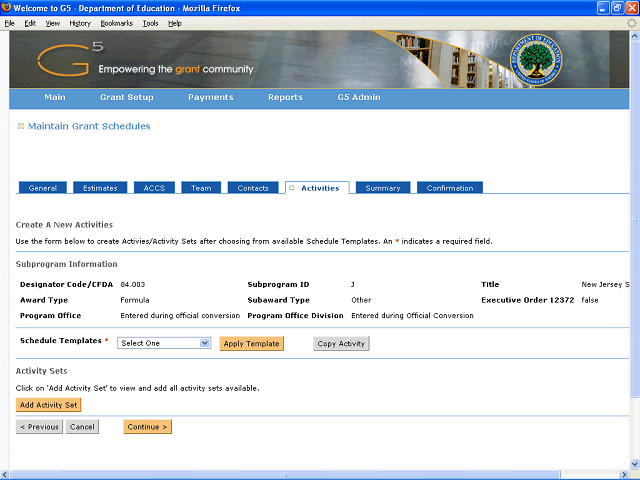The height and width of the screenshot is (480, 640).
Task: Switch to the Estimates tab
Action: click(x=100, y=188)
